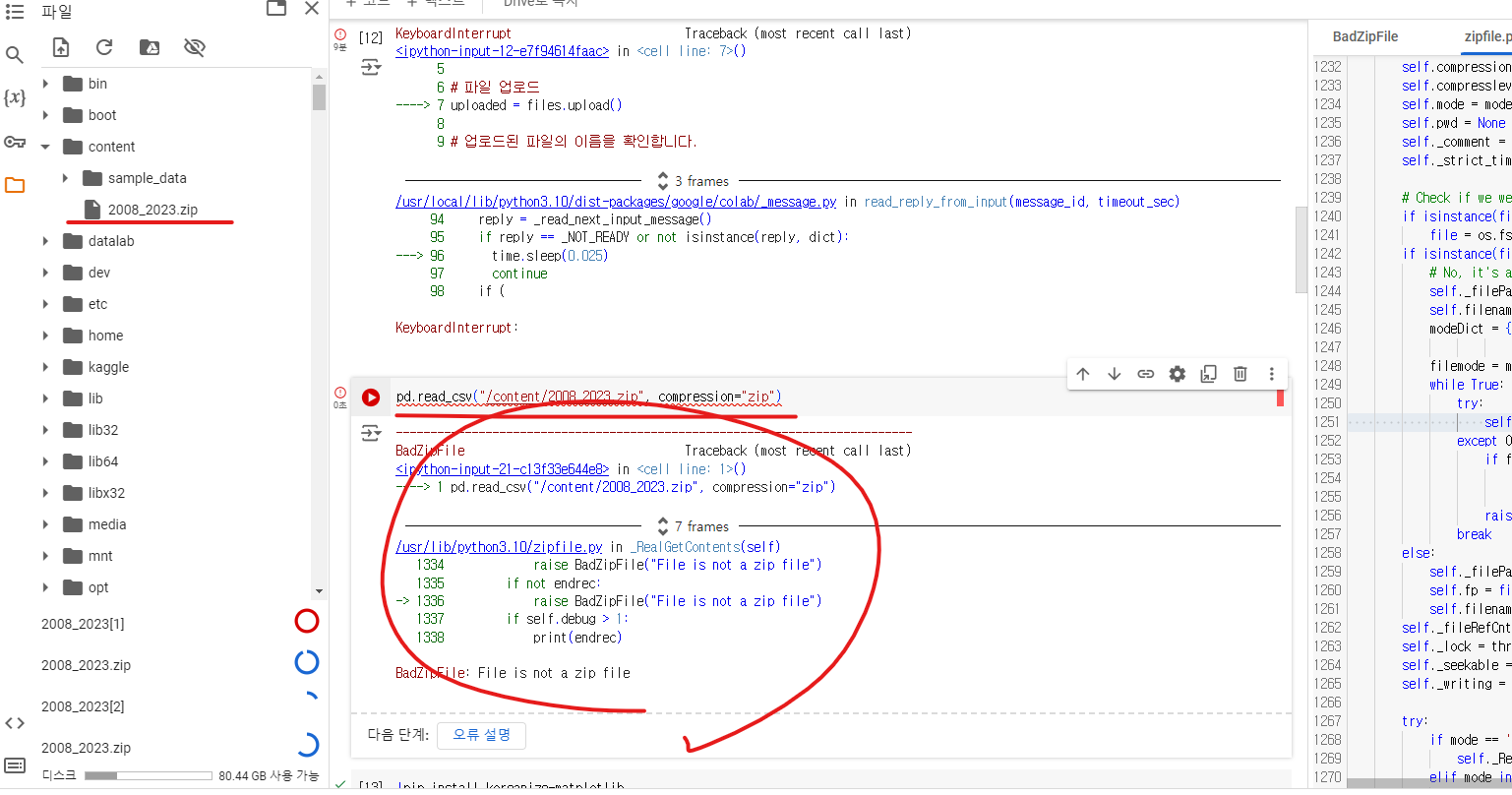Open the variables {x} inspector icon

(15, 97)
